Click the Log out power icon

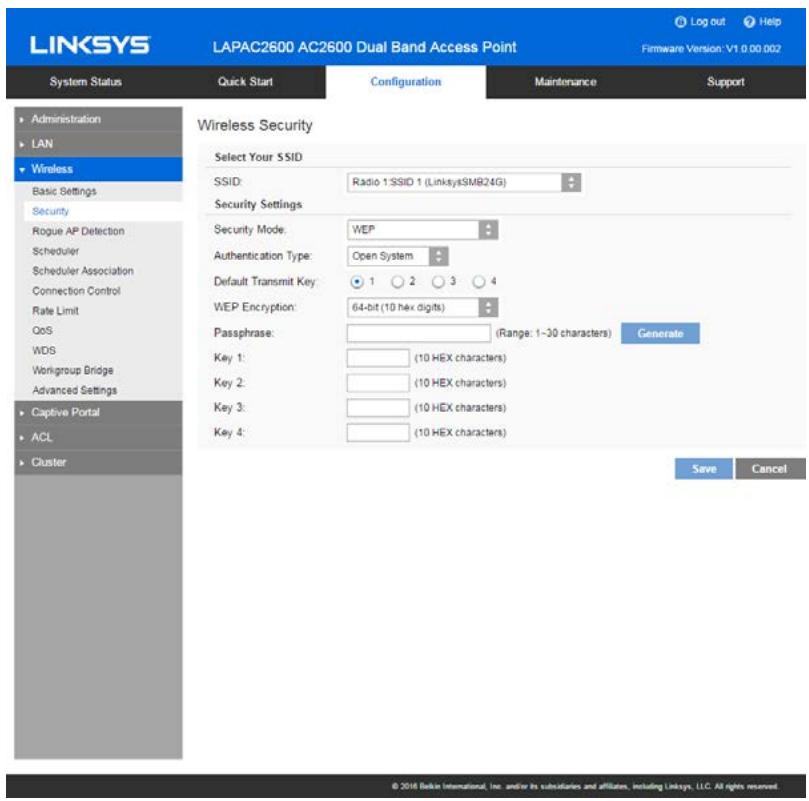[x=681, y=22]
